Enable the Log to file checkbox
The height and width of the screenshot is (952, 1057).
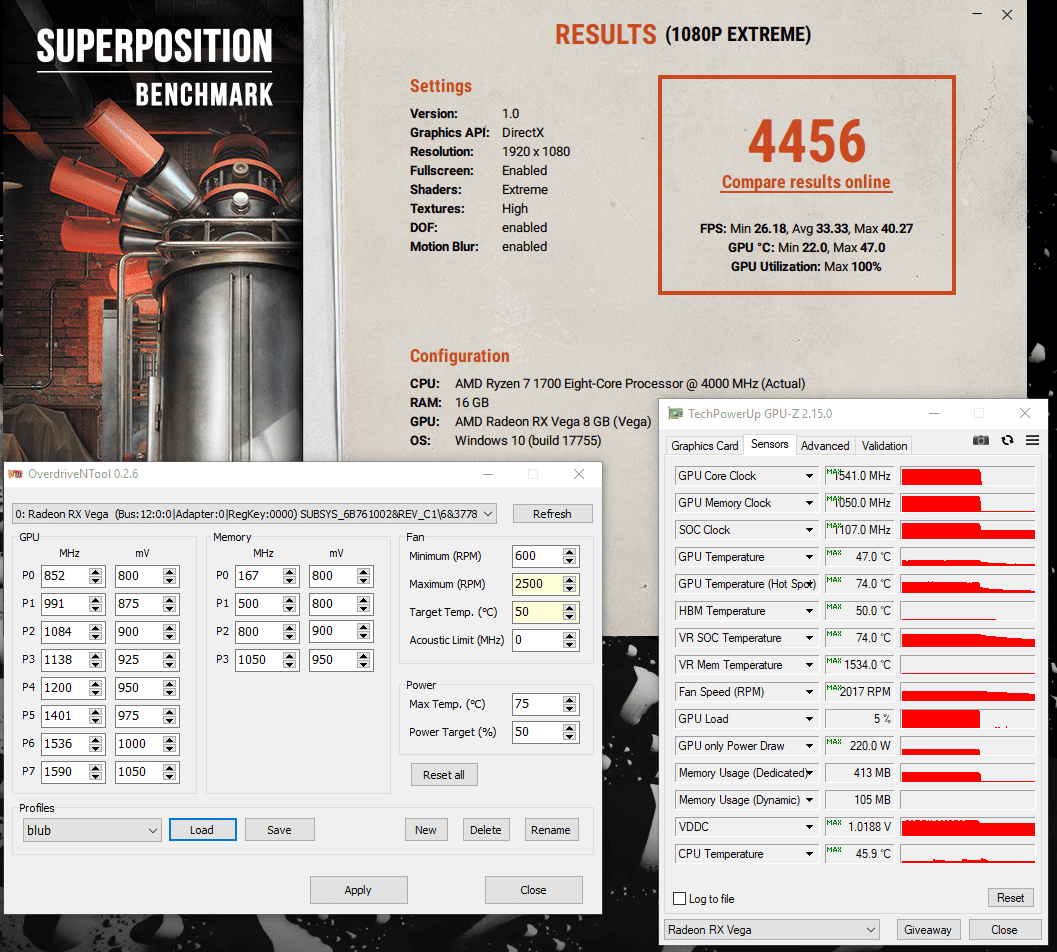click(x=680, y=899)
